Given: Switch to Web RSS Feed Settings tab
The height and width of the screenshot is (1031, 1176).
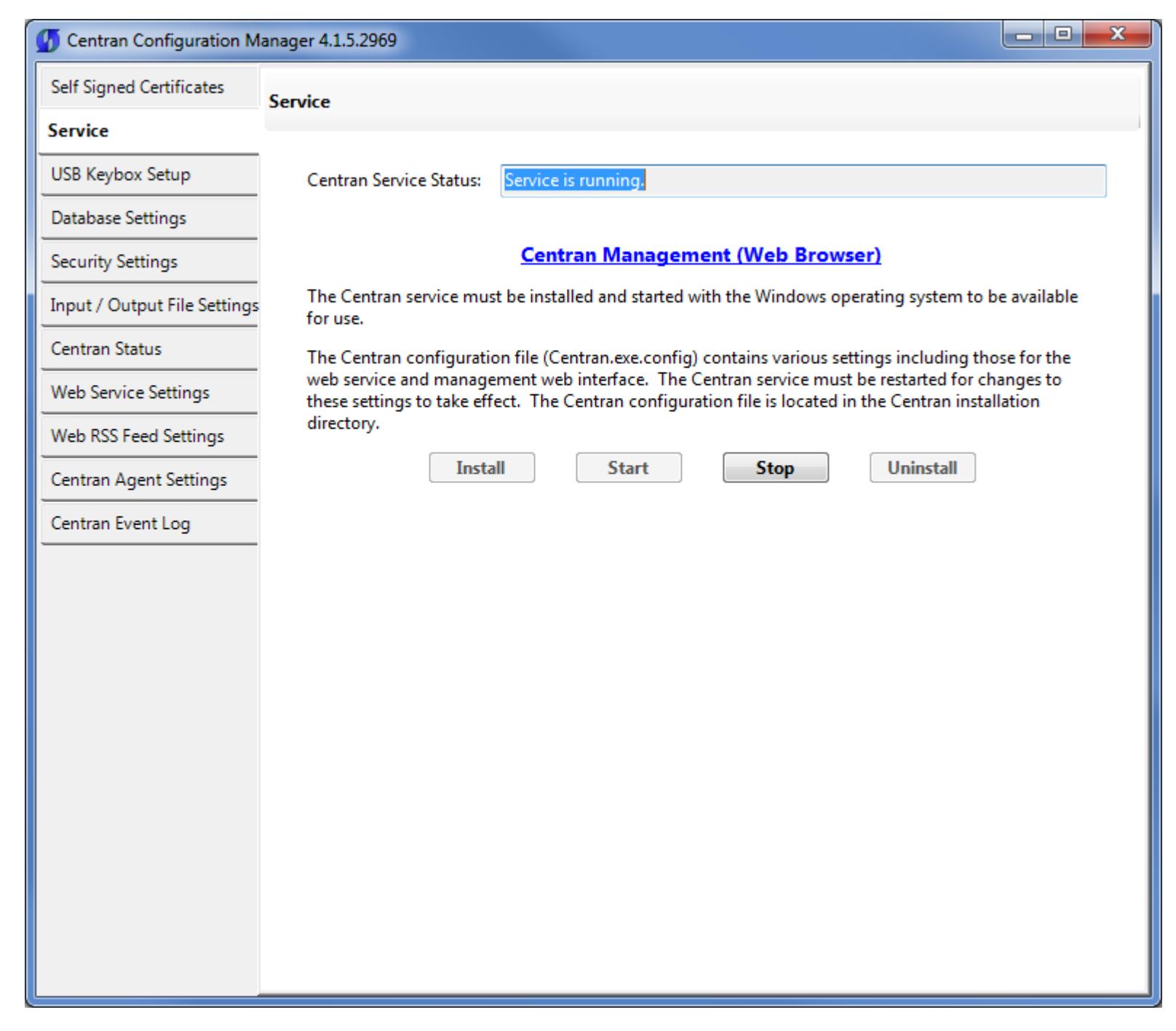Looking at the screenshot, I should tap(149, 437).
